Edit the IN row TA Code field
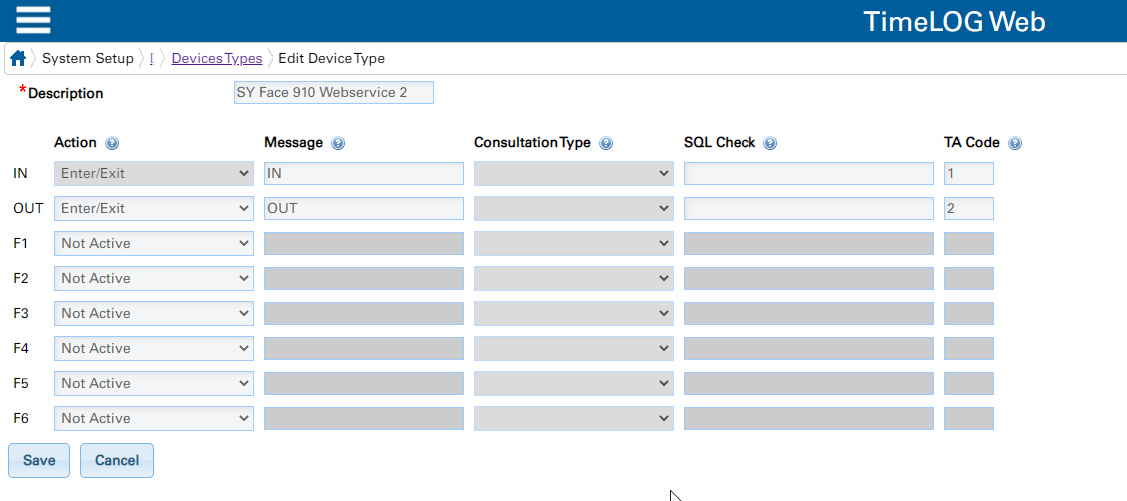This screenshot has height=501, width=1127. (969, 173)
